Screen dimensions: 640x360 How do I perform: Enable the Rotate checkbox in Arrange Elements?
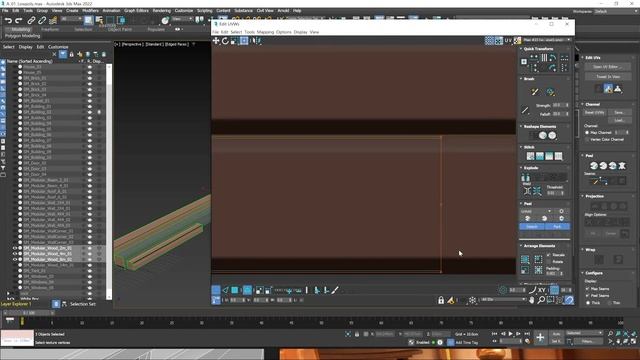[x=549, y=262]
